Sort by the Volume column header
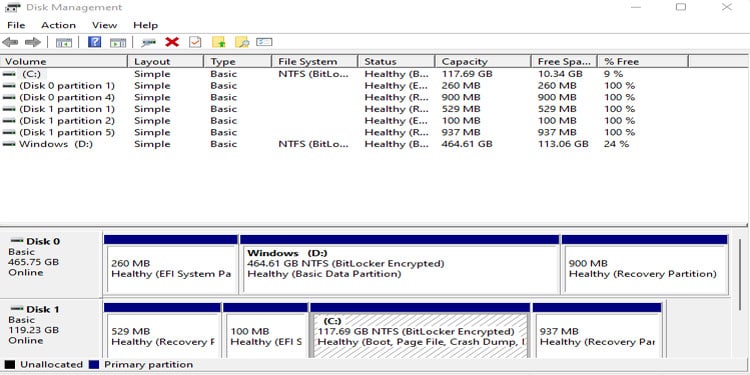Image resolution: width=750 pixels, height=375 pixels. (64, 62)
